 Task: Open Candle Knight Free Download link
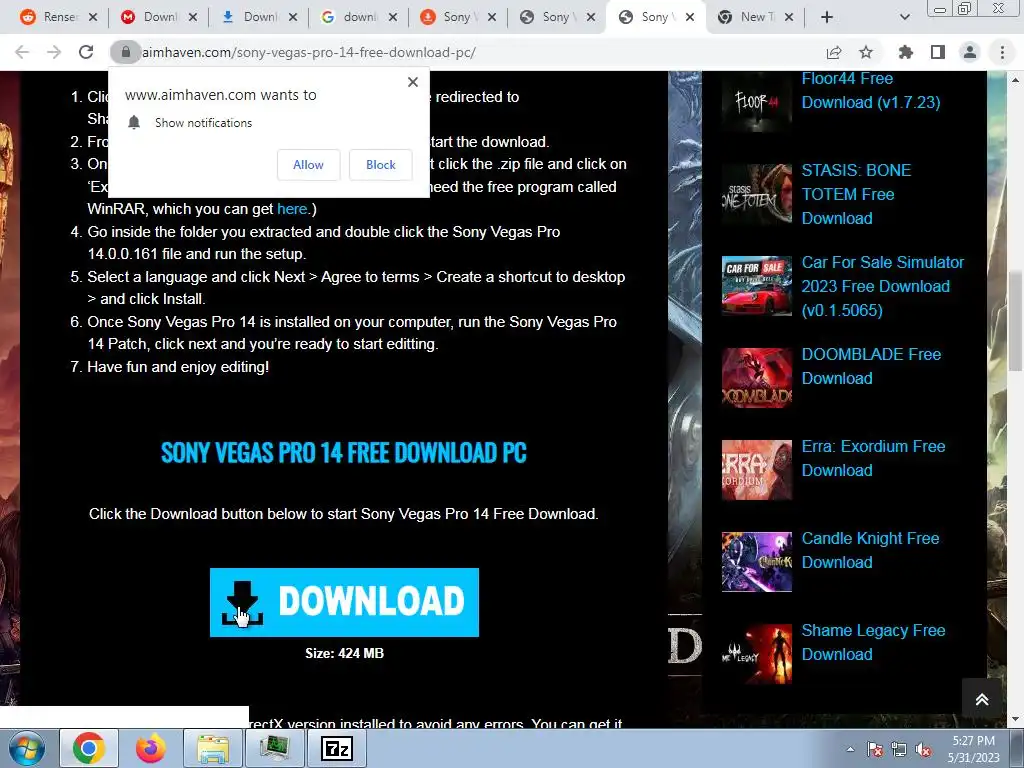coord(870,551)
